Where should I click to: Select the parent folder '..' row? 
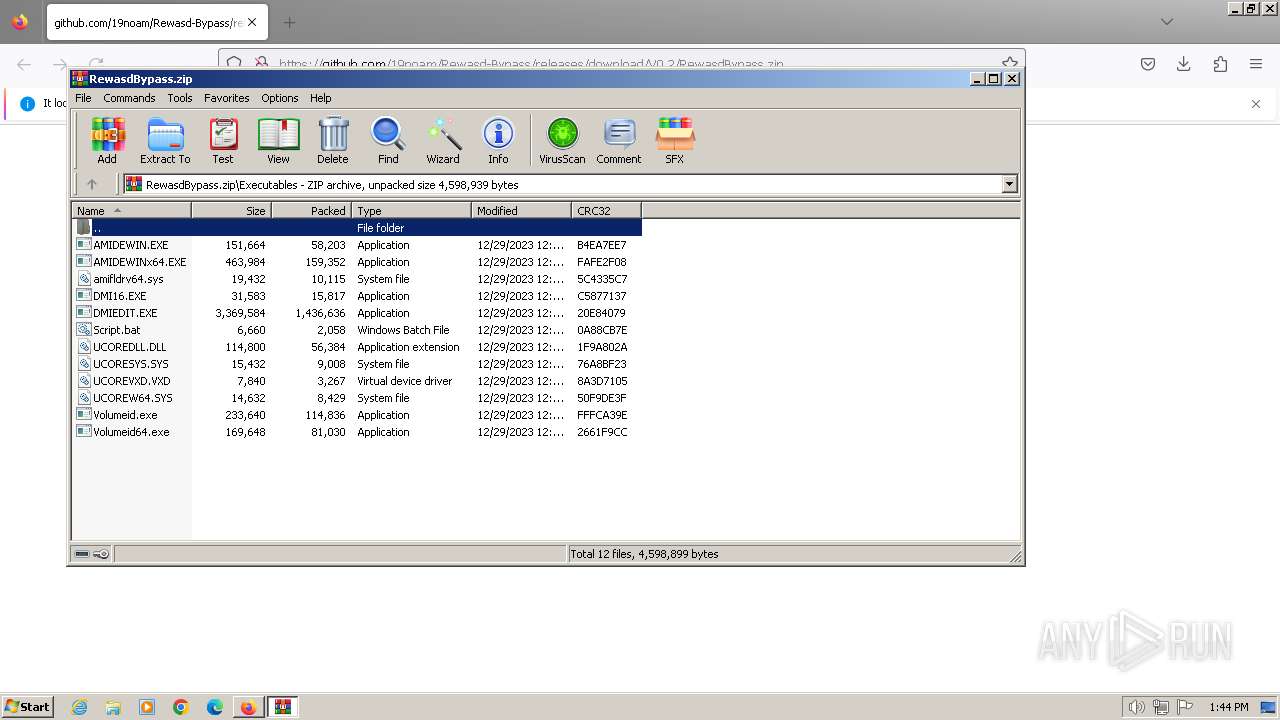coord(357,228)
